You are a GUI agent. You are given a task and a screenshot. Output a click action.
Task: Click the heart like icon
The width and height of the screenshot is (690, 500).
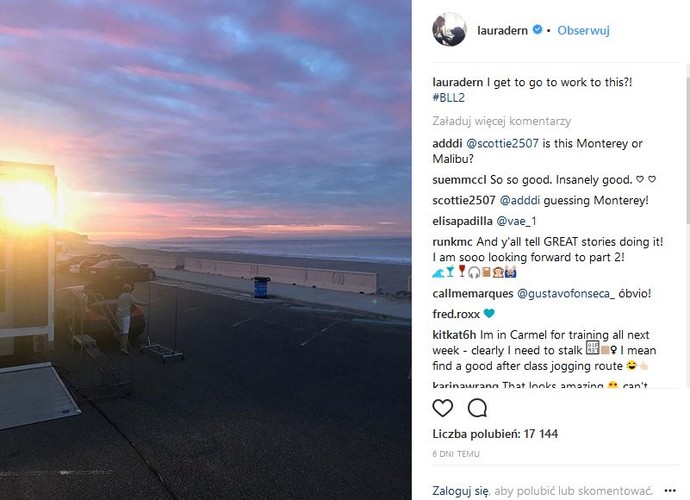tap(443, 408)
